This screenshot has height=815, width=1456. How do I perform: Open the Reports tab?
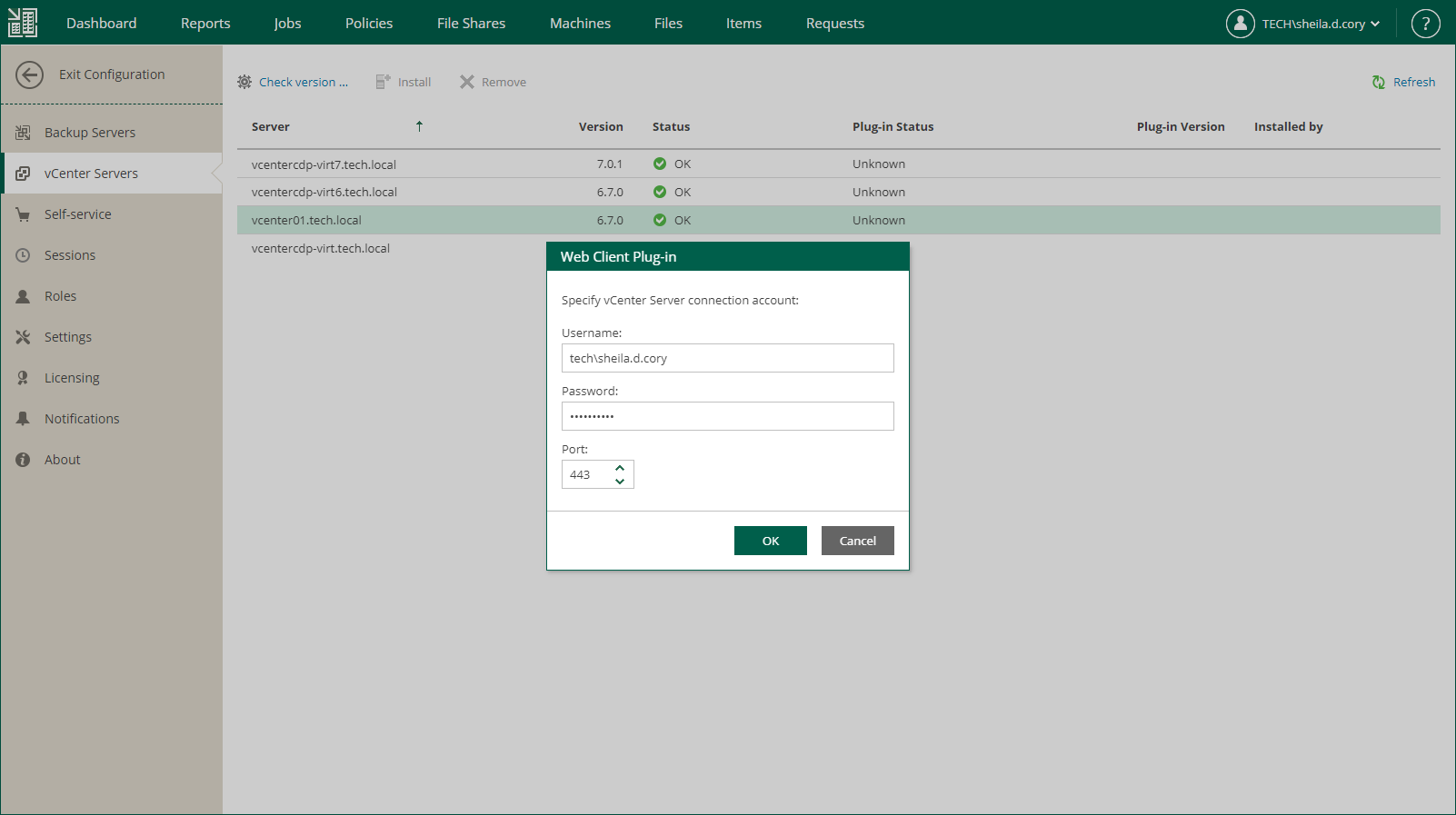tap(205, 23)
